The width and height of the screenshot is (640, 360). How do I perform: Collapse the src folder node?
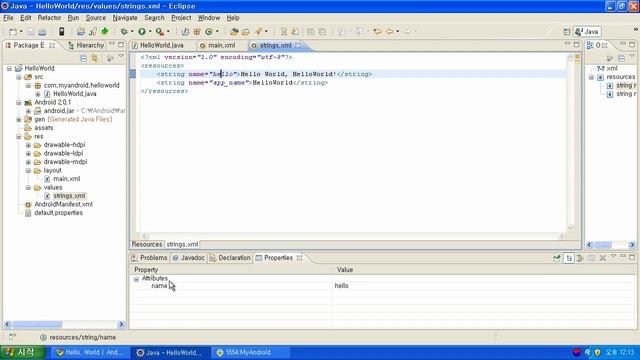pos(19,77)
